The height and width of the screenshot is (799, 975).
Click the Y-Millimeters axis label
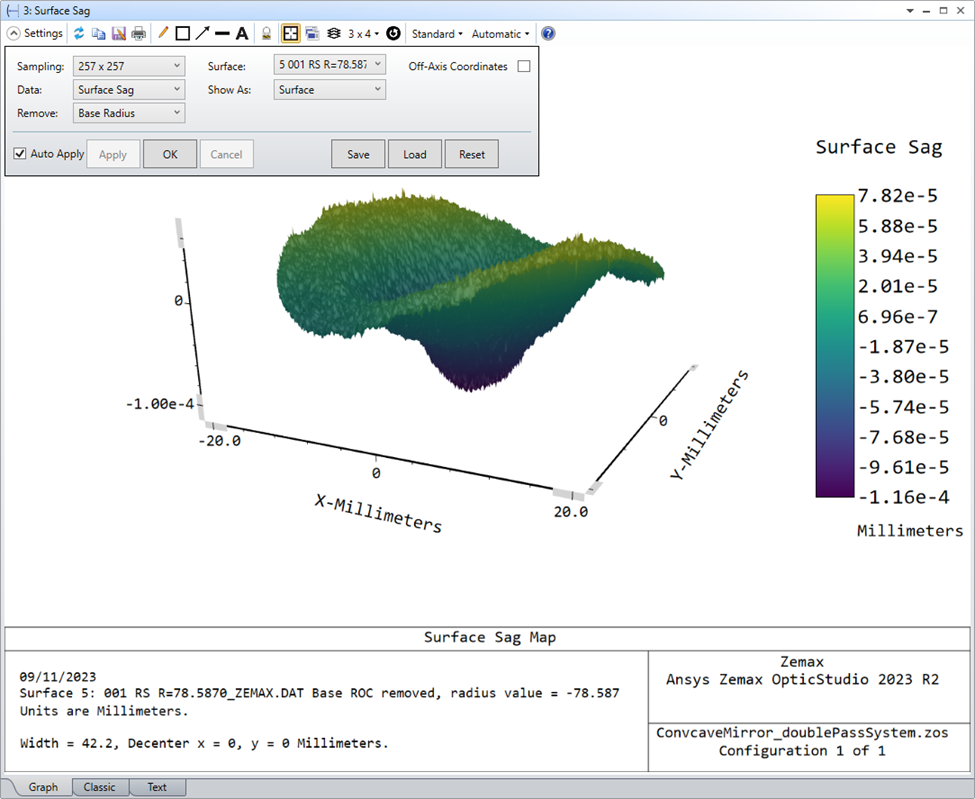click(709, 424)
